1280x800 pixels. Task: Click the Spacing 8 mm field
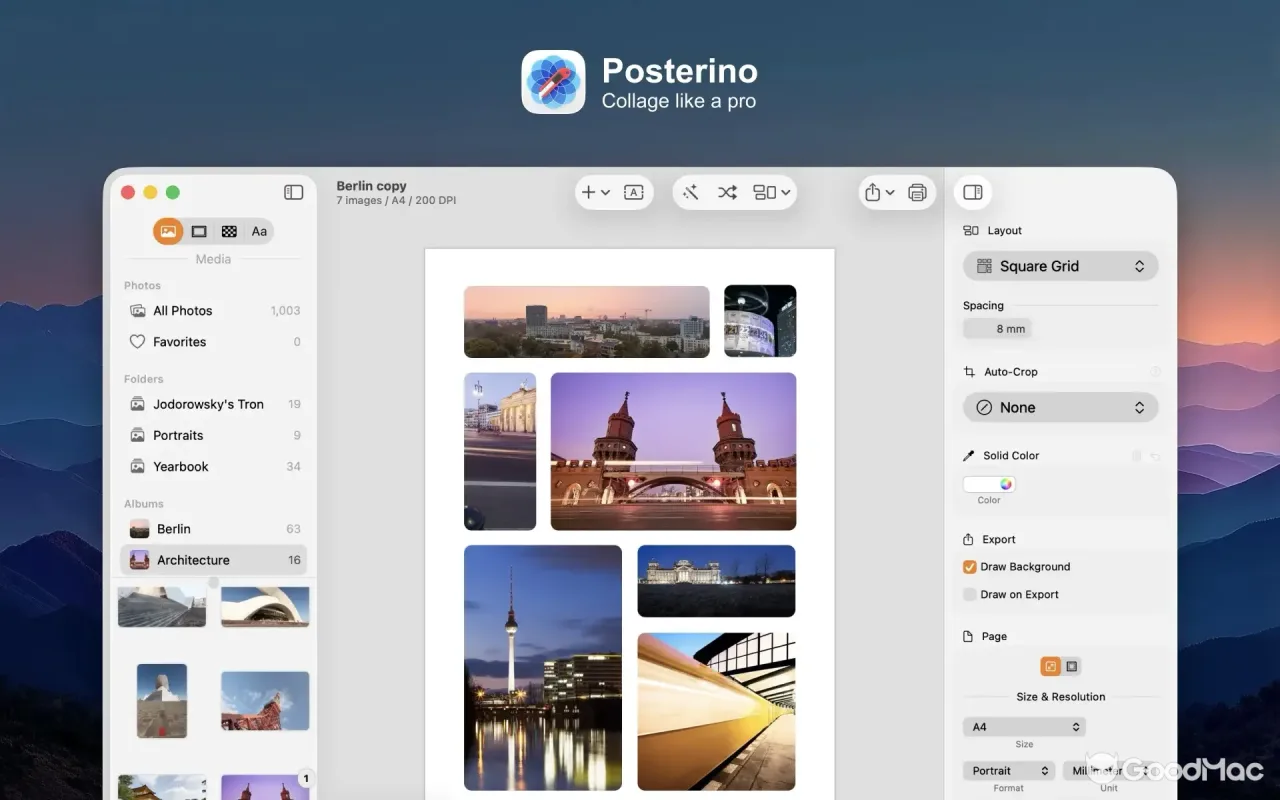coord(997,328)
